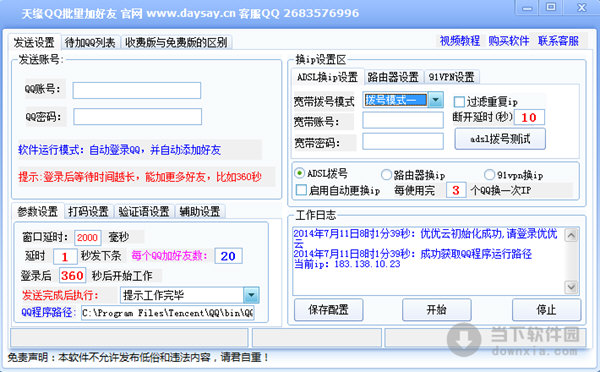Focus the QQ账号 input field

coord(137,90)
